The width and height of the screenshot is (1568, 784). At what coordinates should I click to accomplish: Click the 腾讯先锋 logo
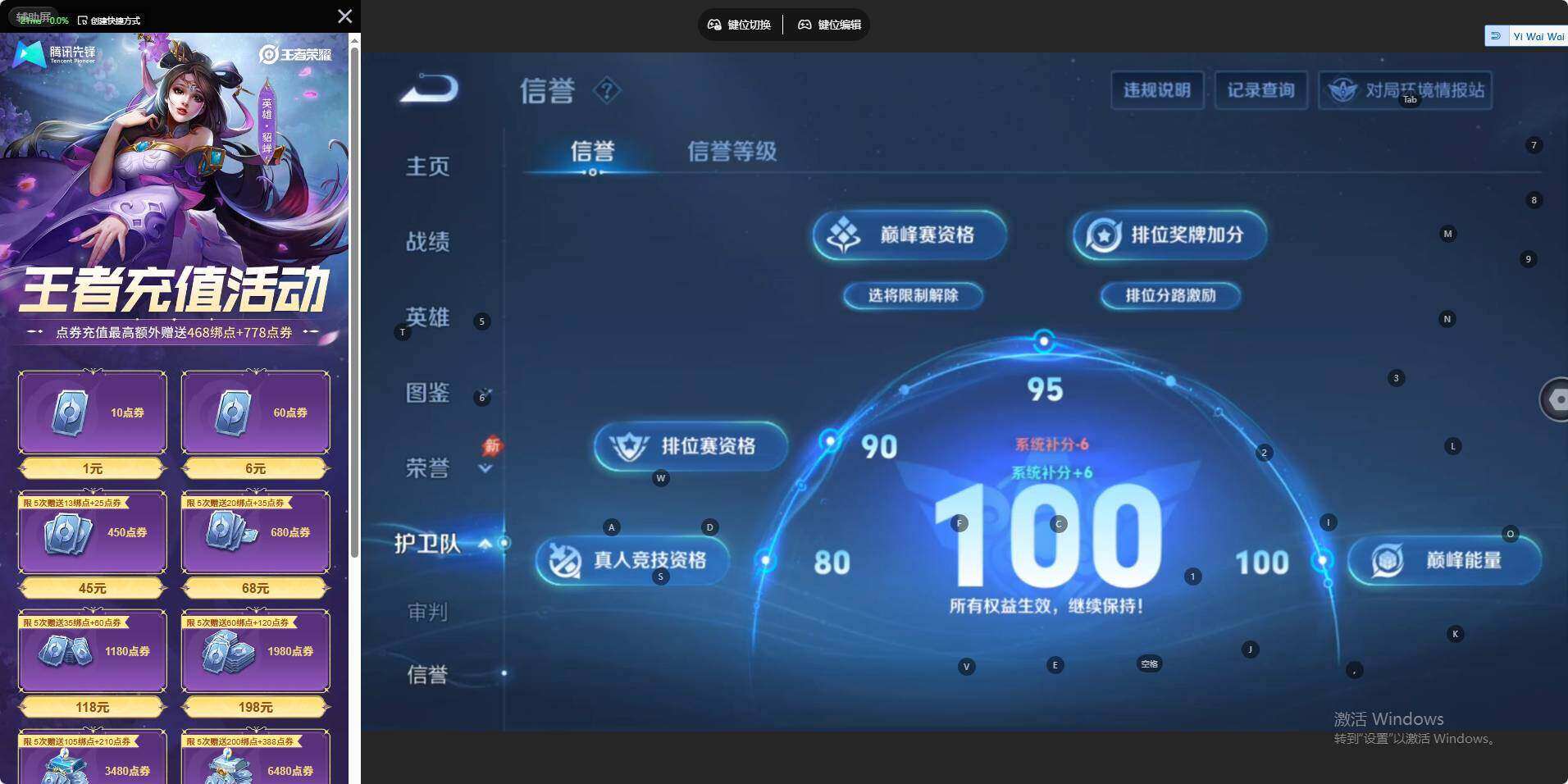click(x=55, y=54)
